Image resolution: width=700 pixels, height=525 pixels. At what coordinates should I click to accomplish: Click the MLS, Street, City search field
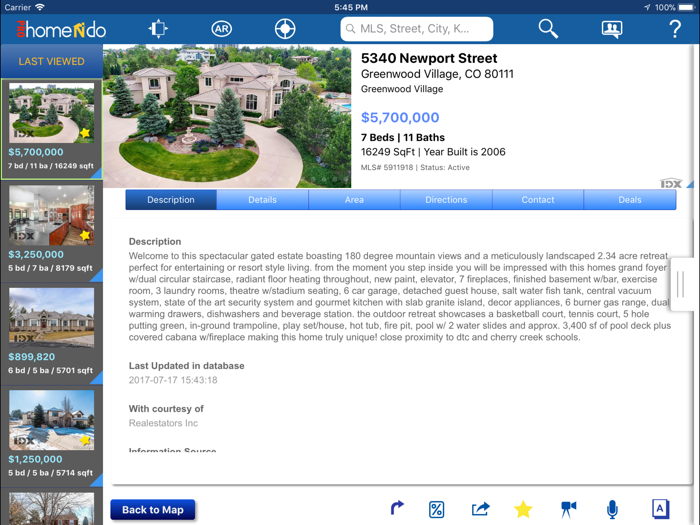(x=417, y=29)
